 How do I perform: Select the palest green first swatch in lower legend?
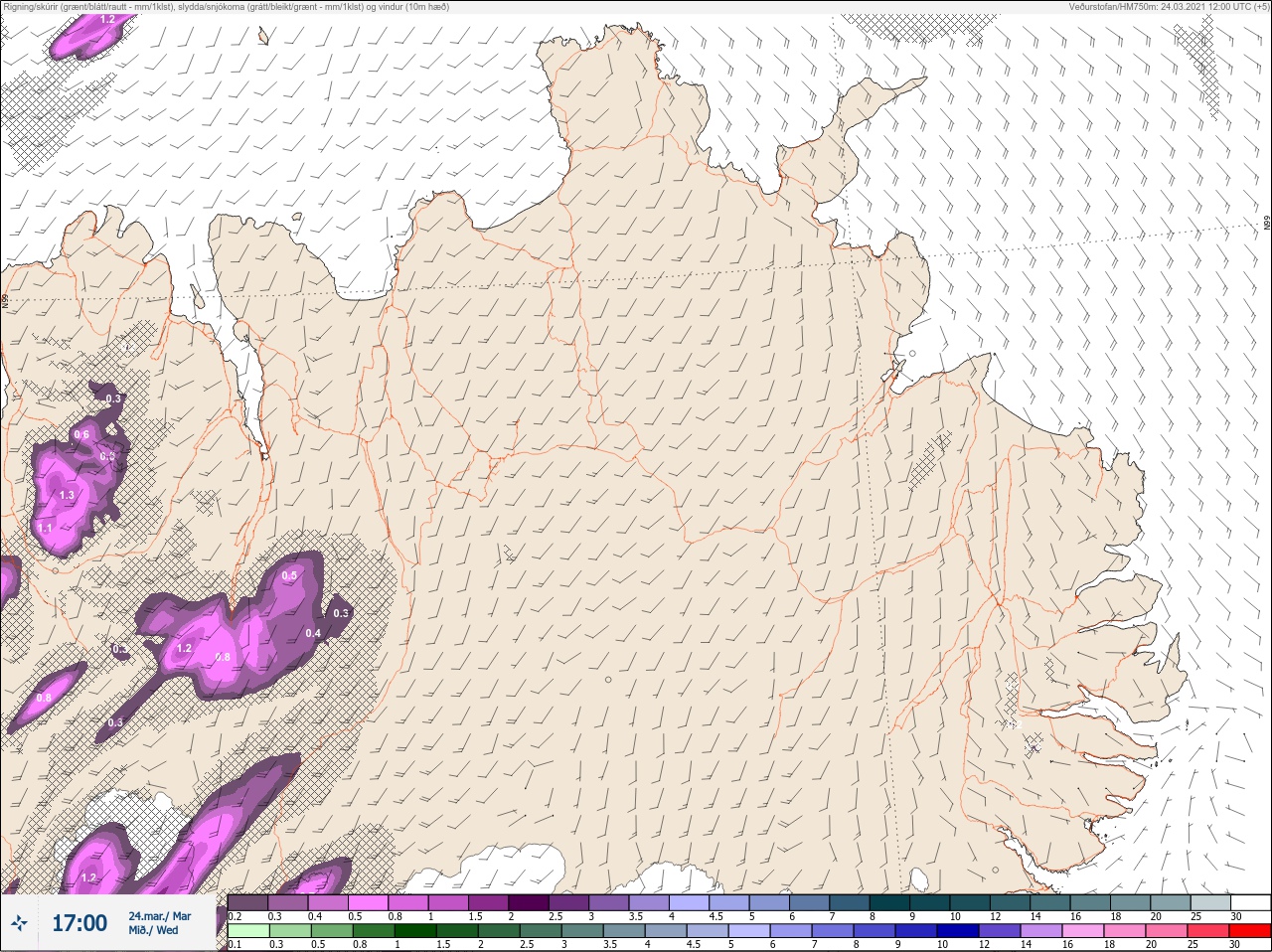point(248,931)
